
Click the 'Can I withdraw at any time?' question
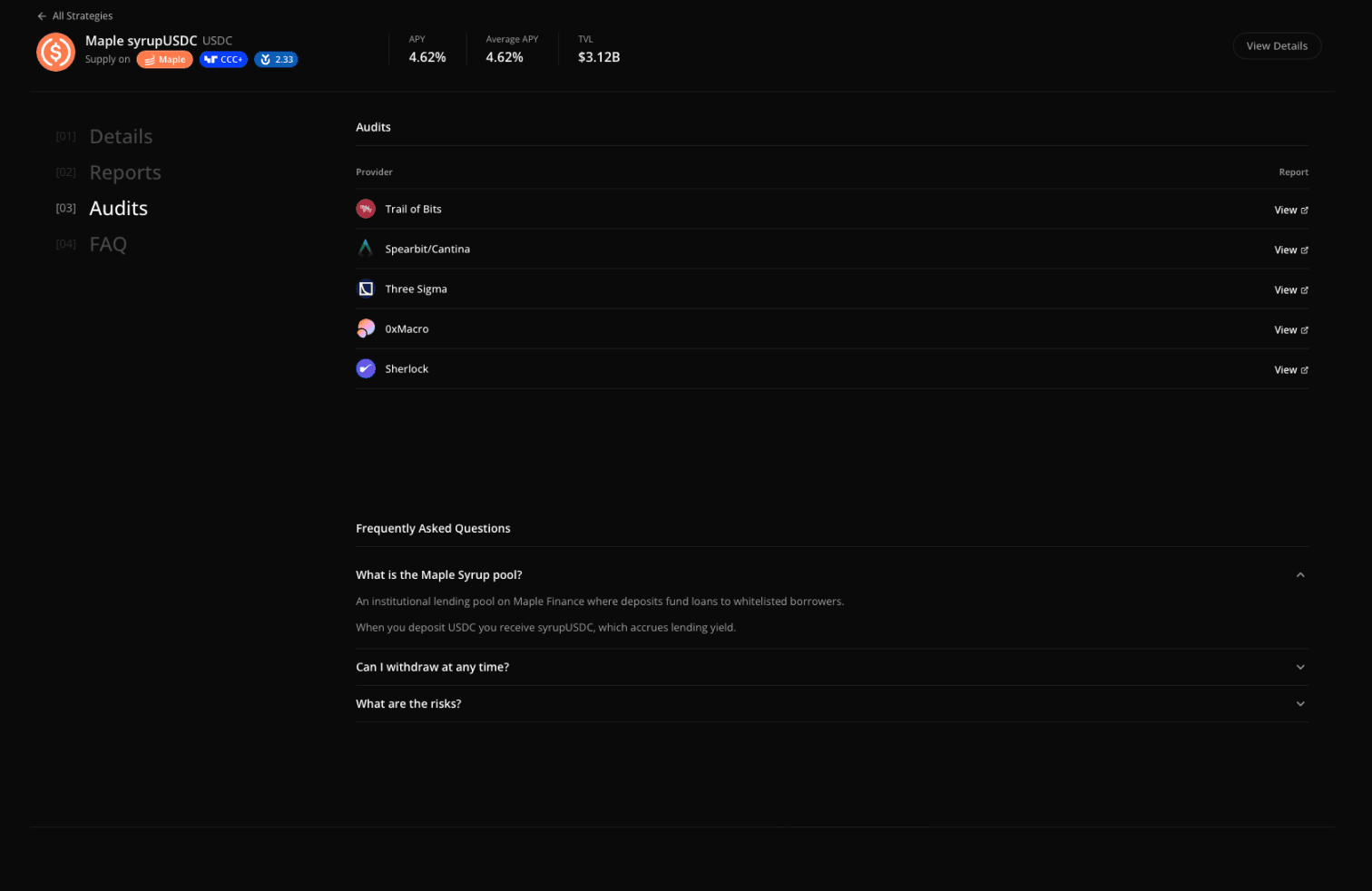point(432,667)
